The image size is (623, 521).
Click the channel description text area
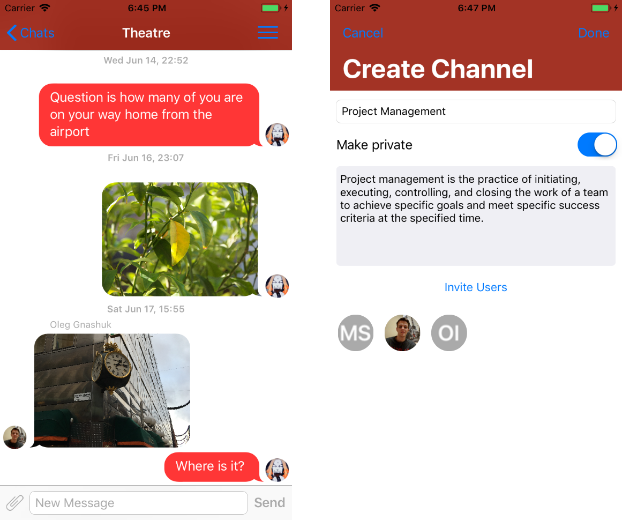(475, 216)
